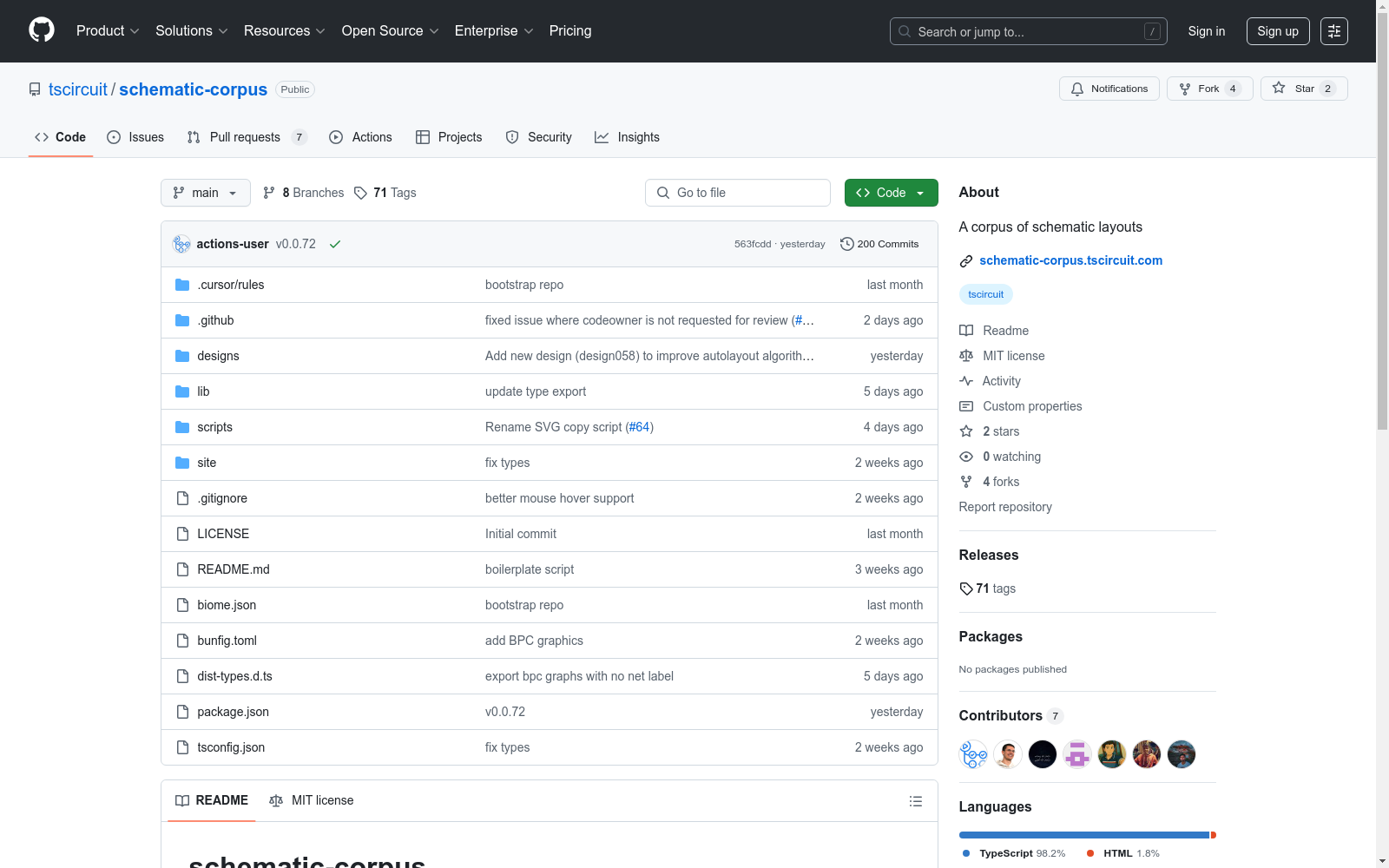Click the Search or jump to field
The height and width of the screenshot is (868, 1389).
1029,31
